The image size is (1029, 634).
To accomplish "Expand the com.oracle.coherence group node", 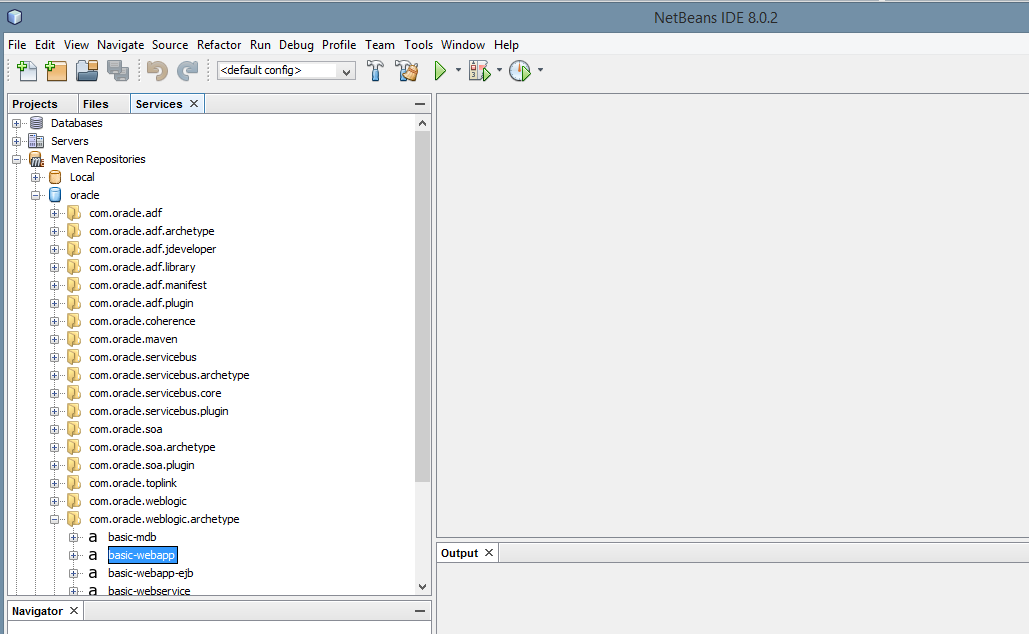I will click(x=55, y=321).
